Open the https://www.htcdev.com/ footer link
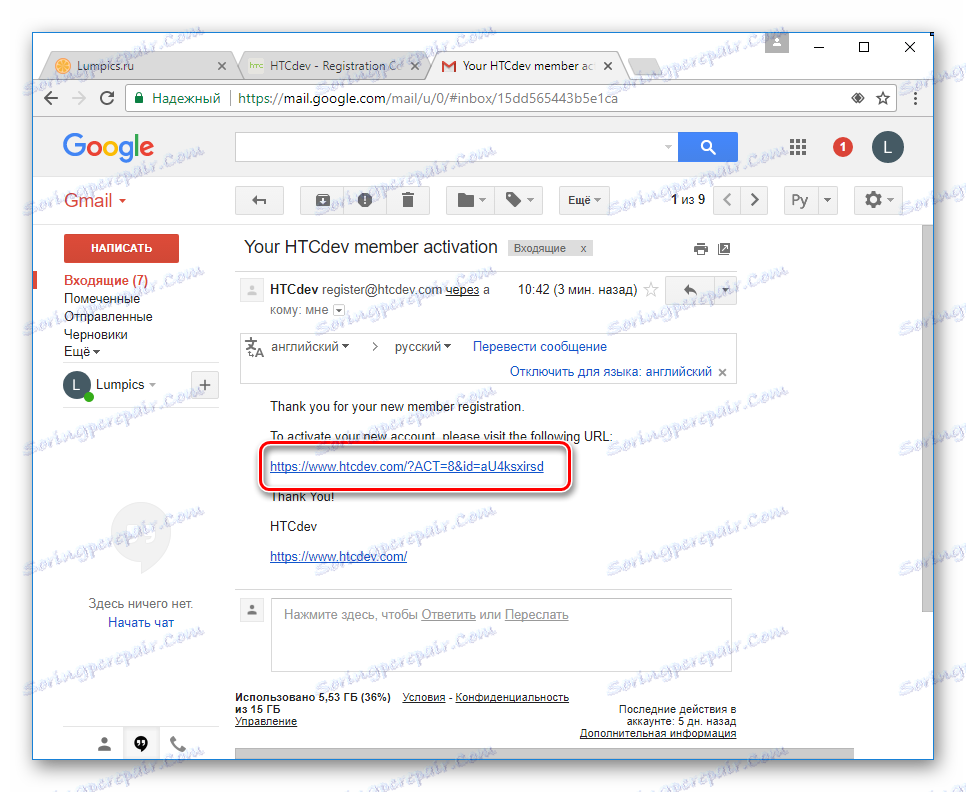The width and height of the screenshot is (966, 792). pyautogui.click(x=338, y=557)
